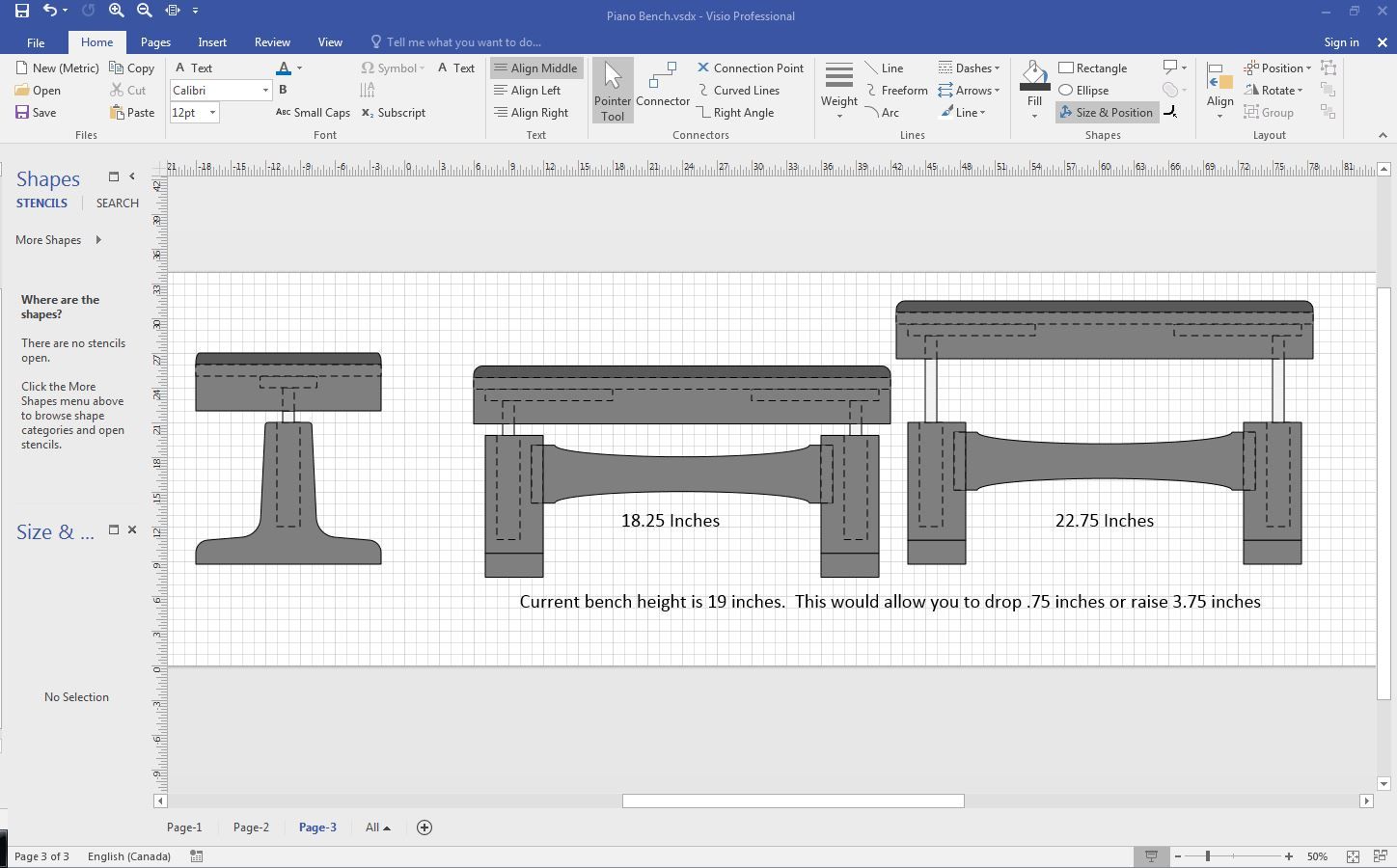Click the zoom slider handle in status bar
1397x868 pixels.
point(1207,856)
